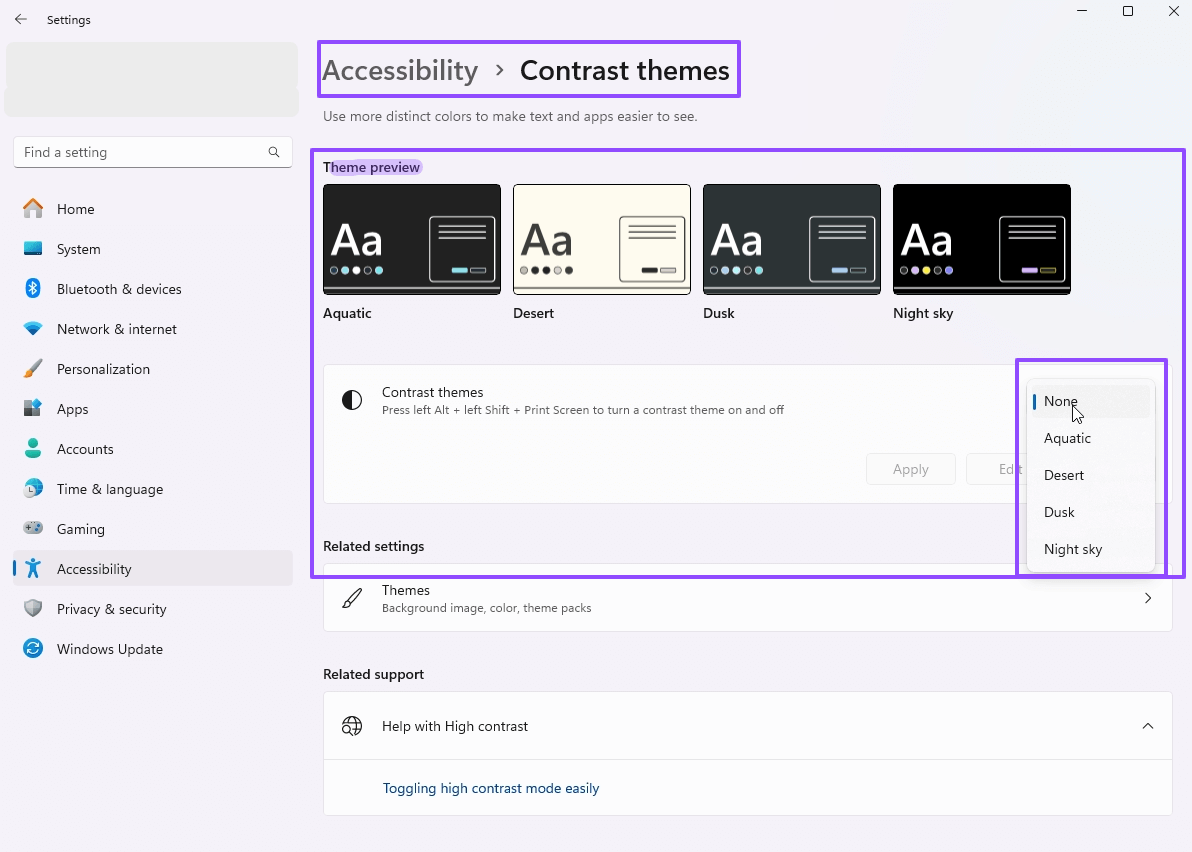Pick Night sky from dropdown list
The image size is (1192, 852).
pos(1073,549)
